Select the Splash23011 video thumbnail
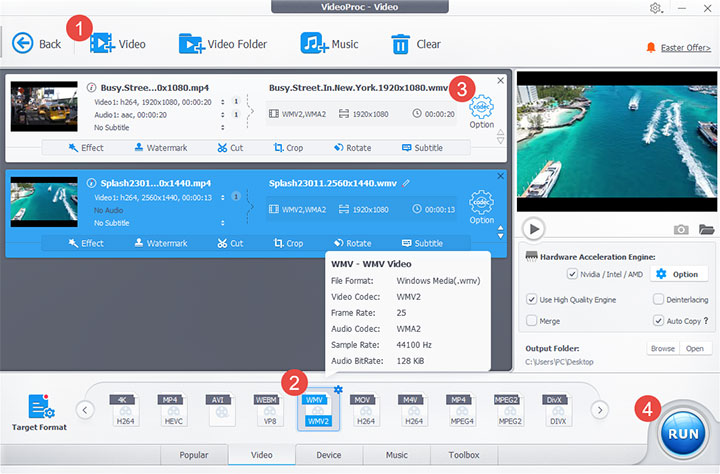The image size is (720, 474). click(x=44, y=202)
